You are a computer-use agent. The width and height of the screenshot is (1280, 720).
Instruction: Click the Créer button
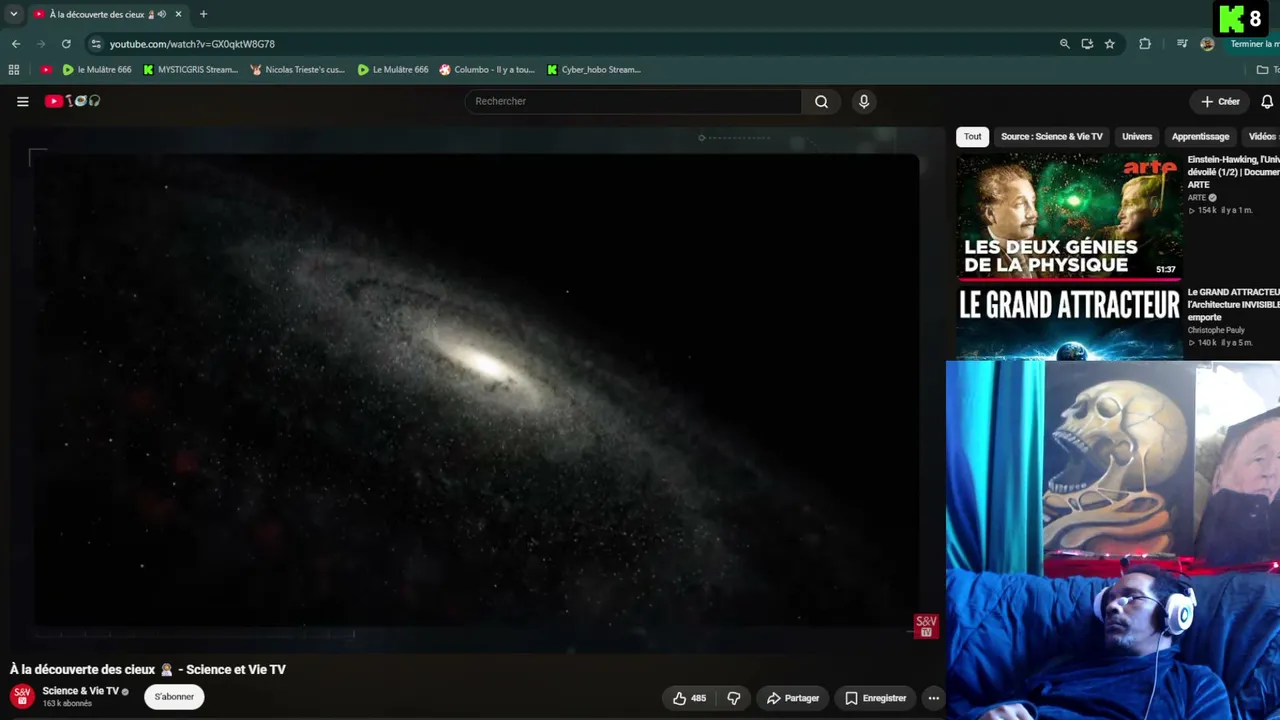[x=1220, y=101]
